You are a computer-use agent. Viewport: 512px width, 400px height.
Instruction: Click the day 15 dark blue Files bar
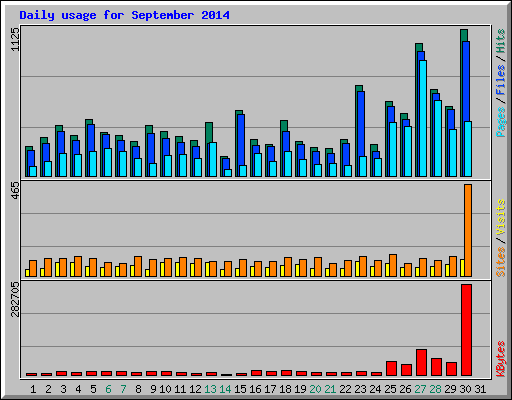[241, 140]
